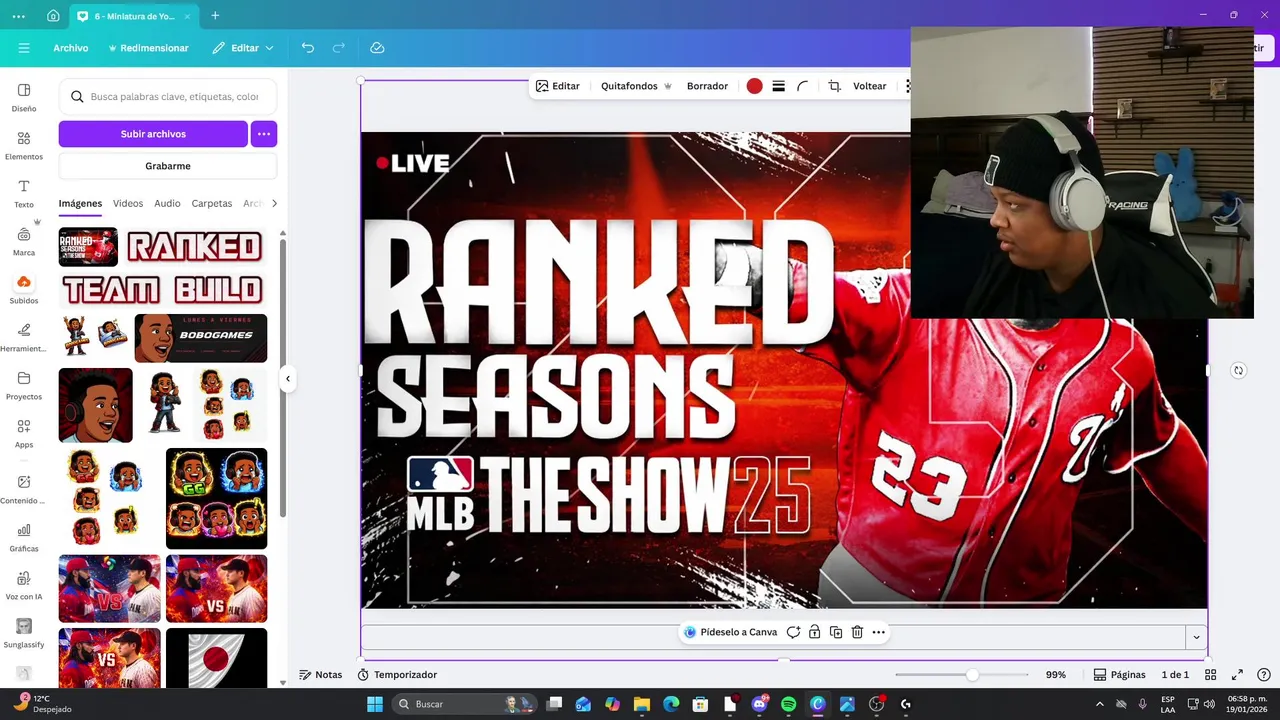Screen dimensions: 1280x720
Task: Open the Sunglassify app
Action: (x=24, y=633)
